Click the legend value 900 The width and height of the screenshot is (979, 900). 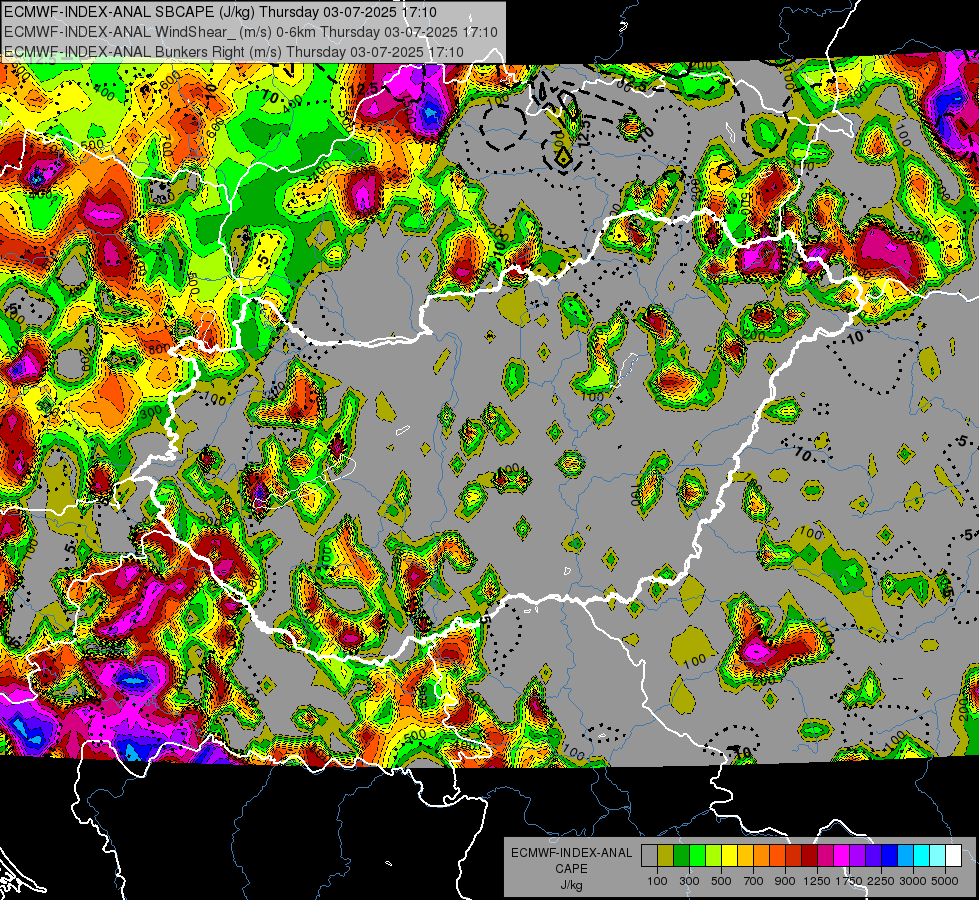click(x=785, y=881)
